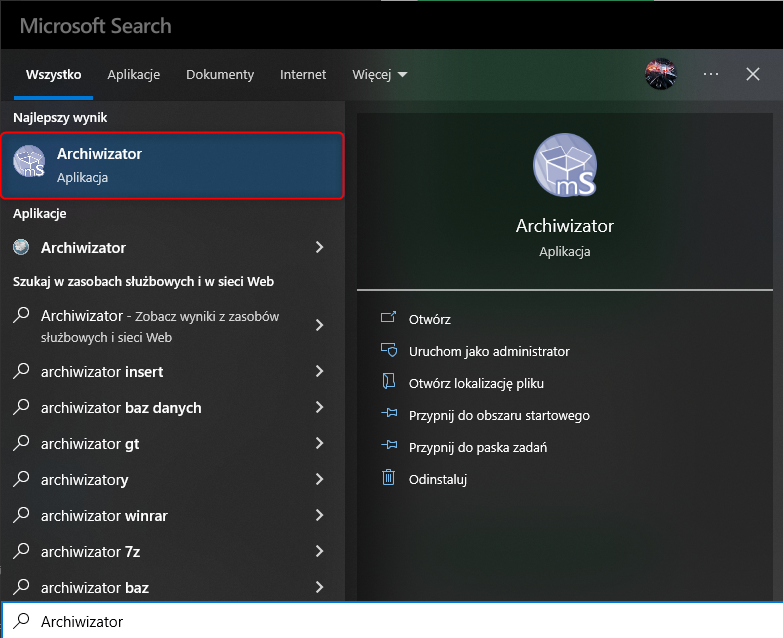Click the search box containing Archiwizator
Viewport: 783px width, 638px height.
point(390,621)
